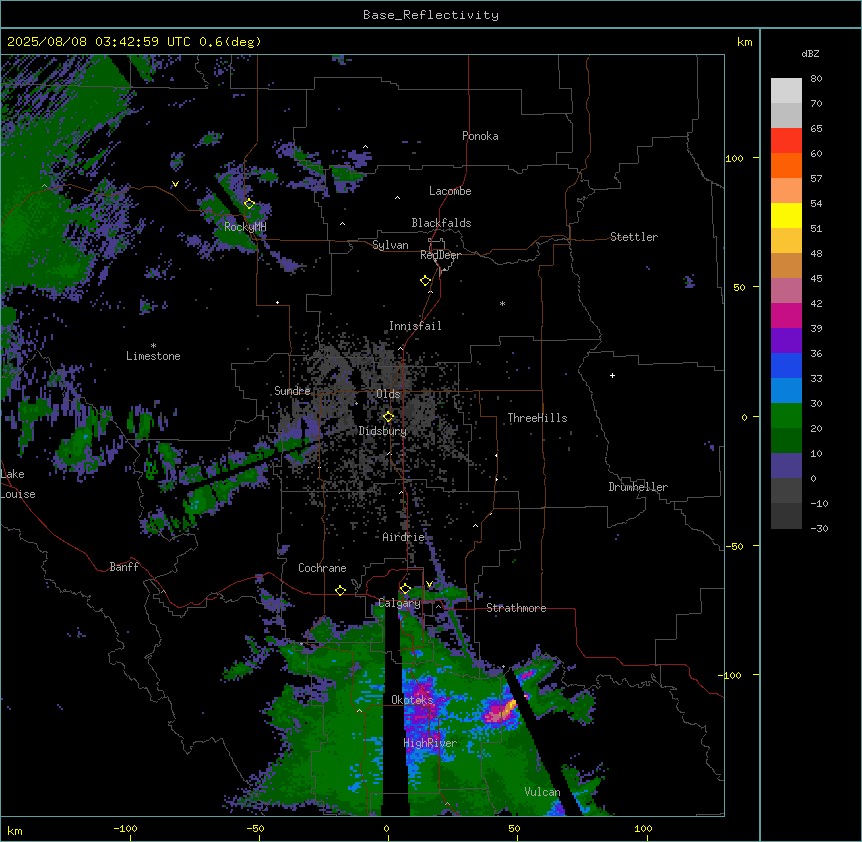Click the magenta storm core east of Okotoks
862x842 pixels.
[500, 711]
